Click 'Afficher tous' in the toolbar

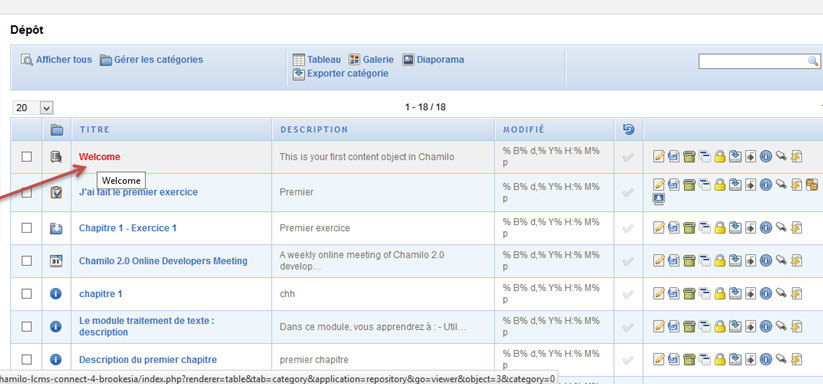coord(56,60)
